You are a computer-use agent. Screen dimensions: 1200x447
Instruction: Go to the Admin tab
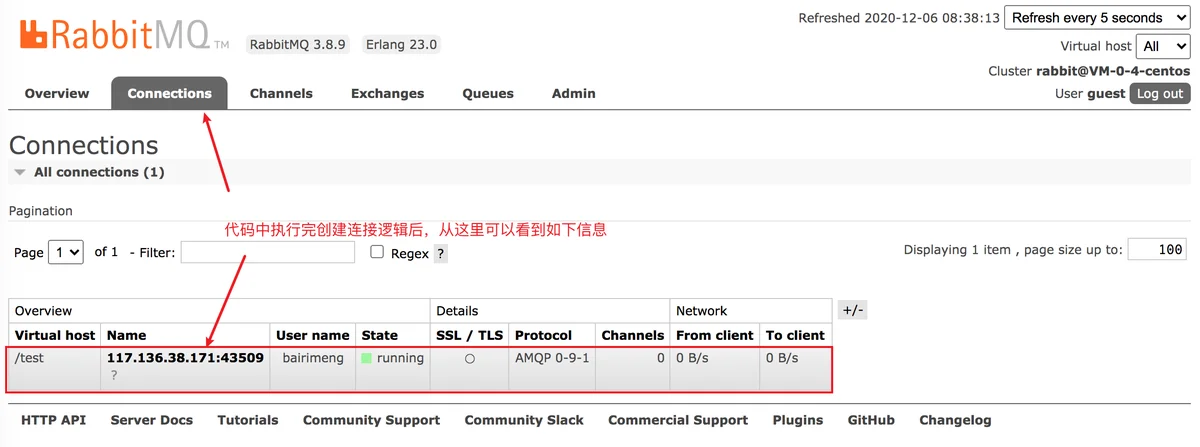(573, 93)
